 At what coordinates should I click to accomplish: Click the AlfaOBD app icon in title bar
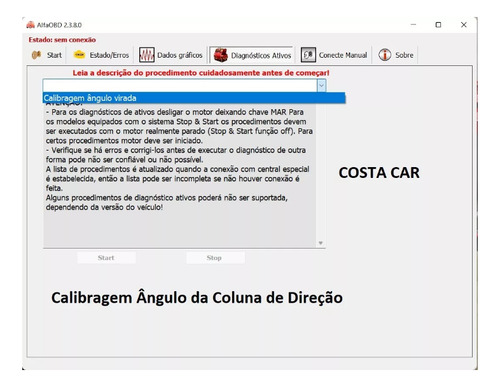coord(31,25)
